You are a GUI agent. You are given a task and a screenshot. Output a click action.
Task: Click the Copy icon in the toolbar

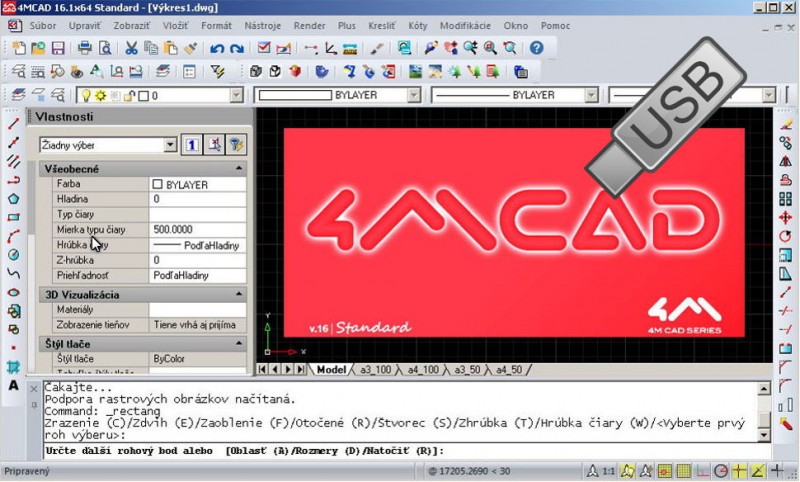click(151, 48)
